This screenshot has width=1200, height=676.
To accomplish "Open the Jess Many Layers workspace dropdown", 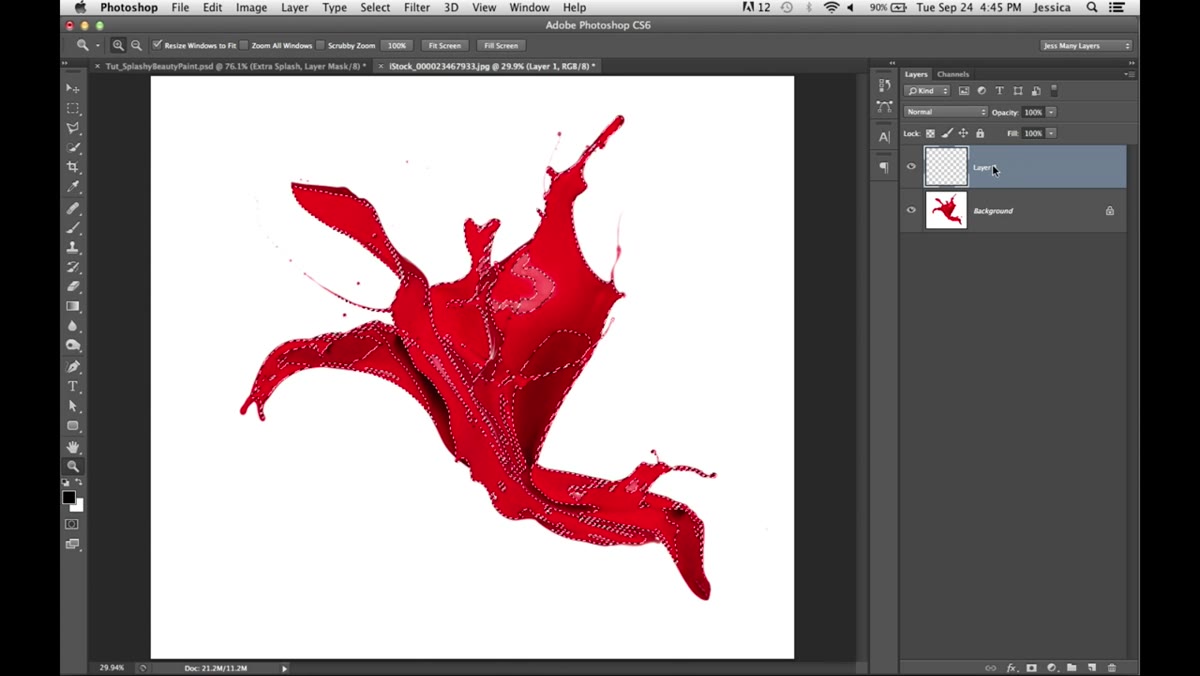I will (1086, 45).
